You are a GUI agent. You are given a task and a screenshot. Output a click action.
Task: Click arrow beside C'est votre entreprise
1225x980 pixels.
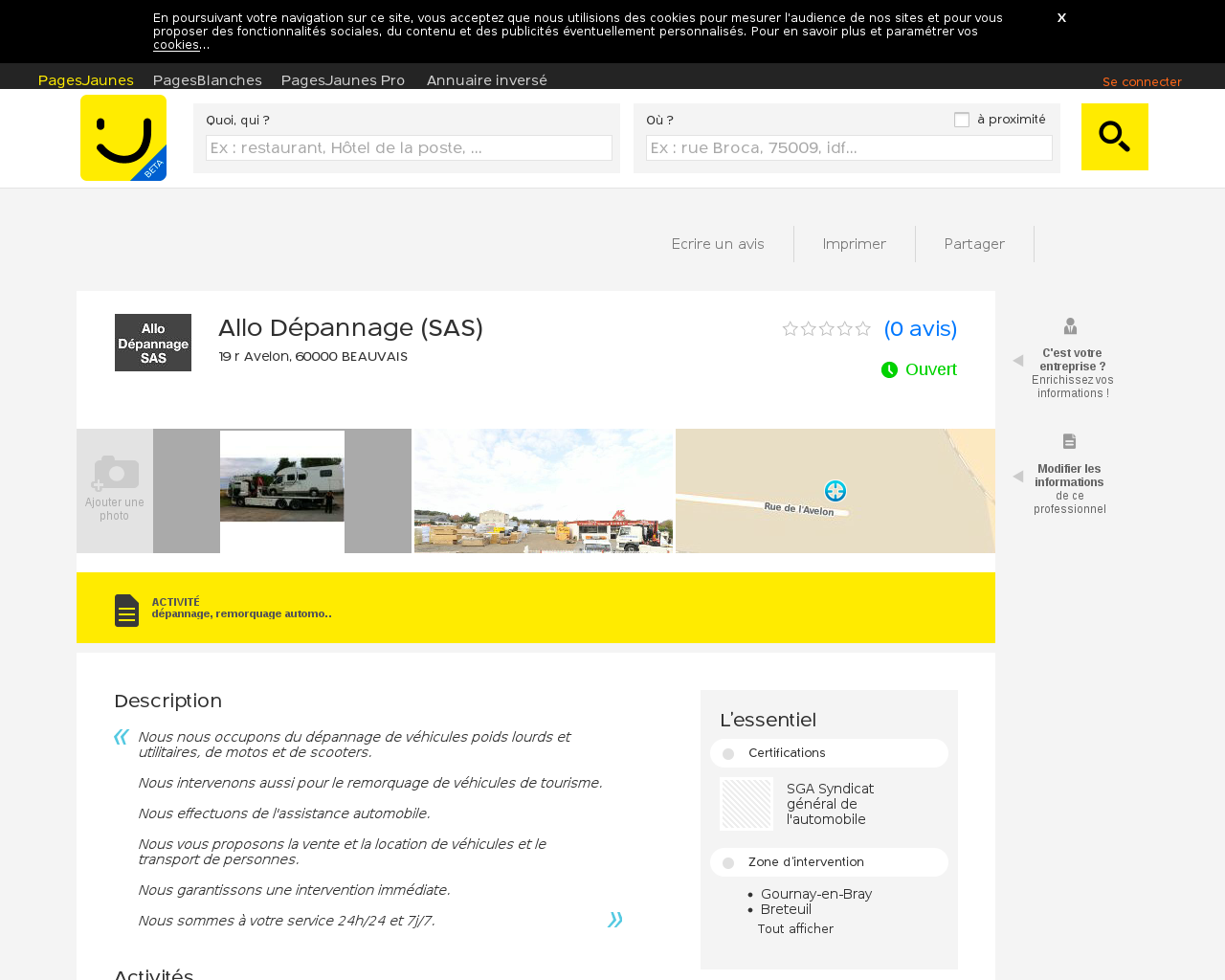pyautogui.click(x=1018, y=361)
